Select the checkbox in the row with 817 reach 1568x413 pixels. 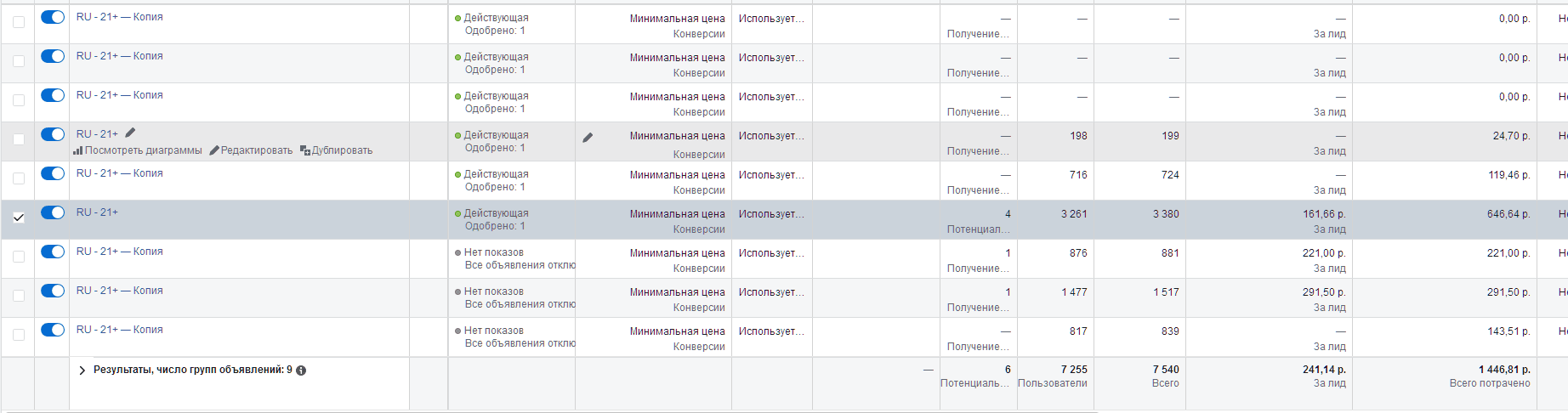coord(19,335)
